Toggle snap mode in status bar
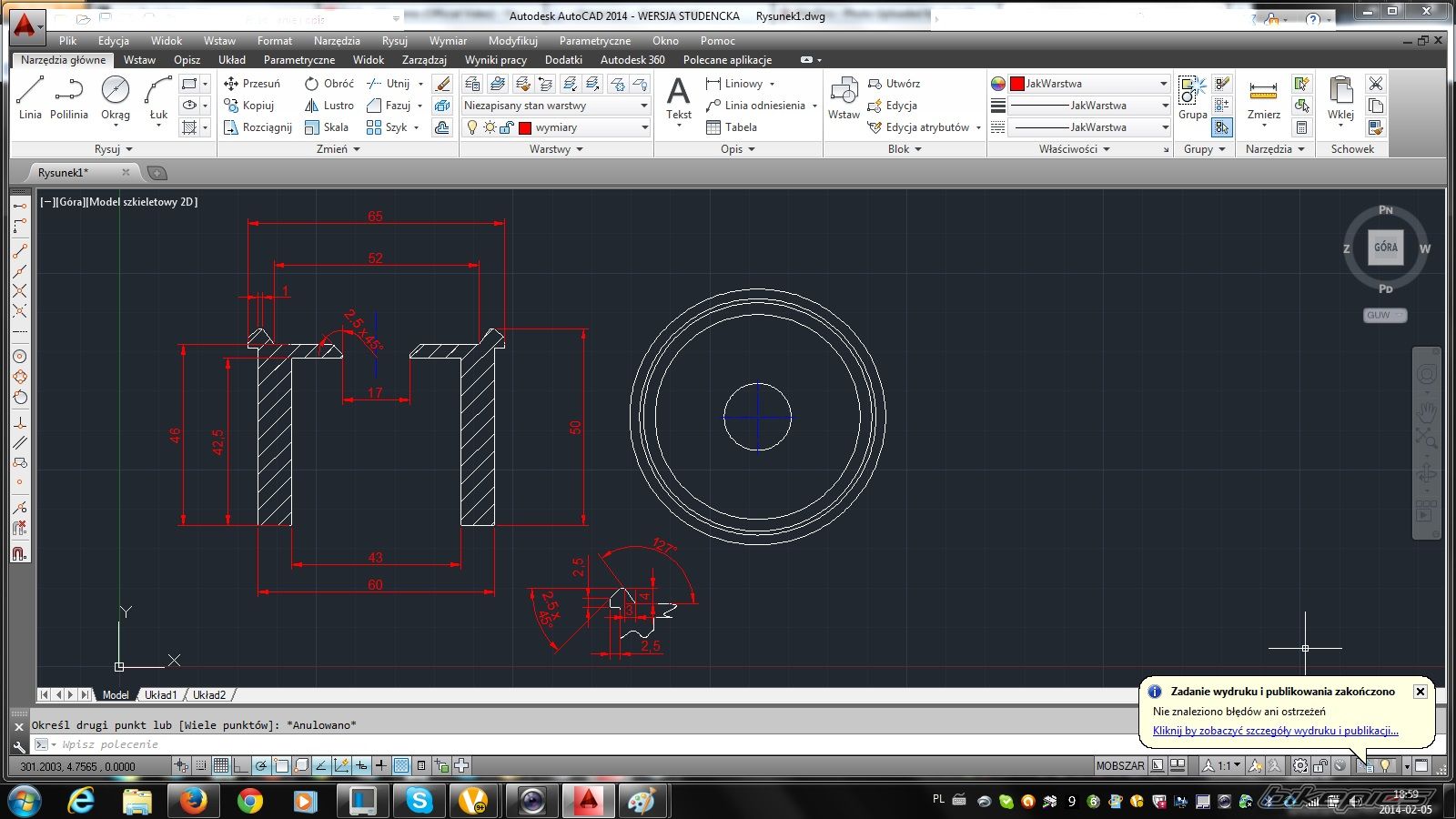The image size is (1456, 819). 201,766
